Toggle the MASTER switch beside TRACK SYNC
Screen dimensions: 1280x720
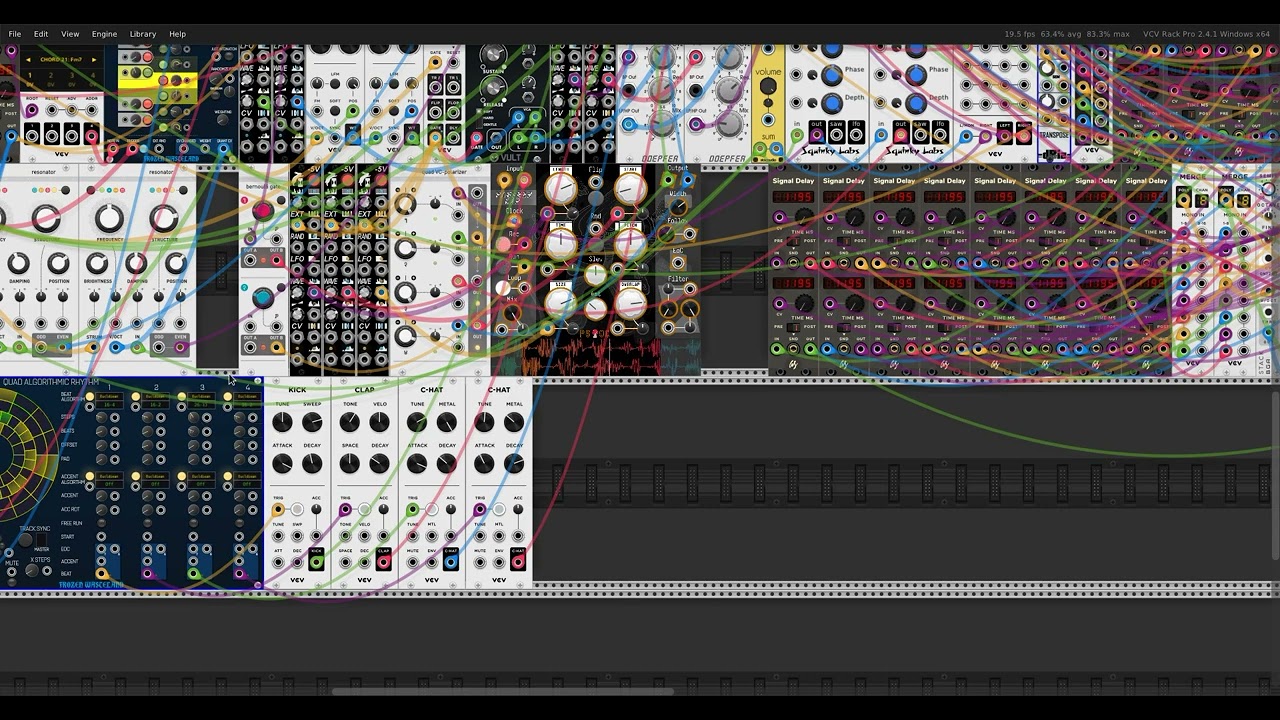(x=41, y=540)
